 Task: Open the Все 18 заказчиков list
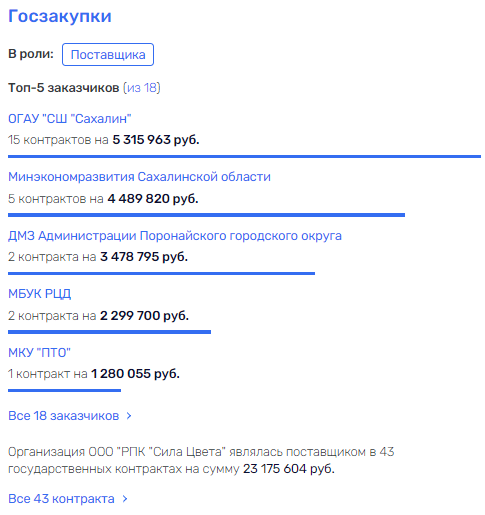64,416
